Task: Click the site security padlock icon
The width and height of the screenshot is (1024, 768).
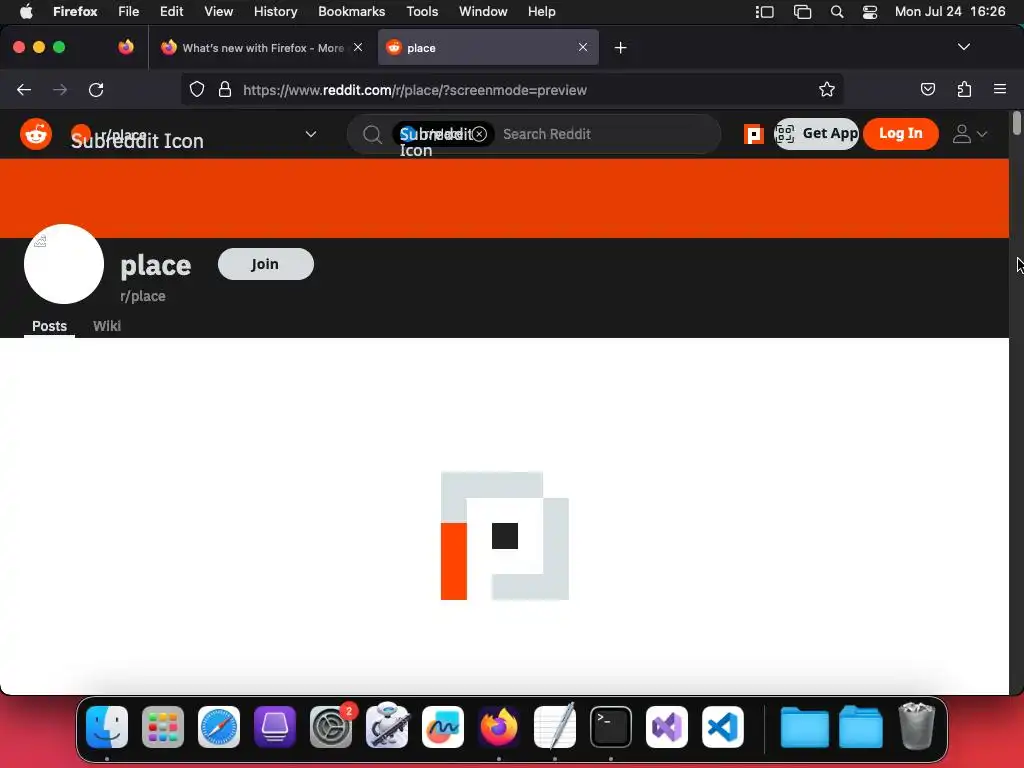Action: (x=225, y=90)
